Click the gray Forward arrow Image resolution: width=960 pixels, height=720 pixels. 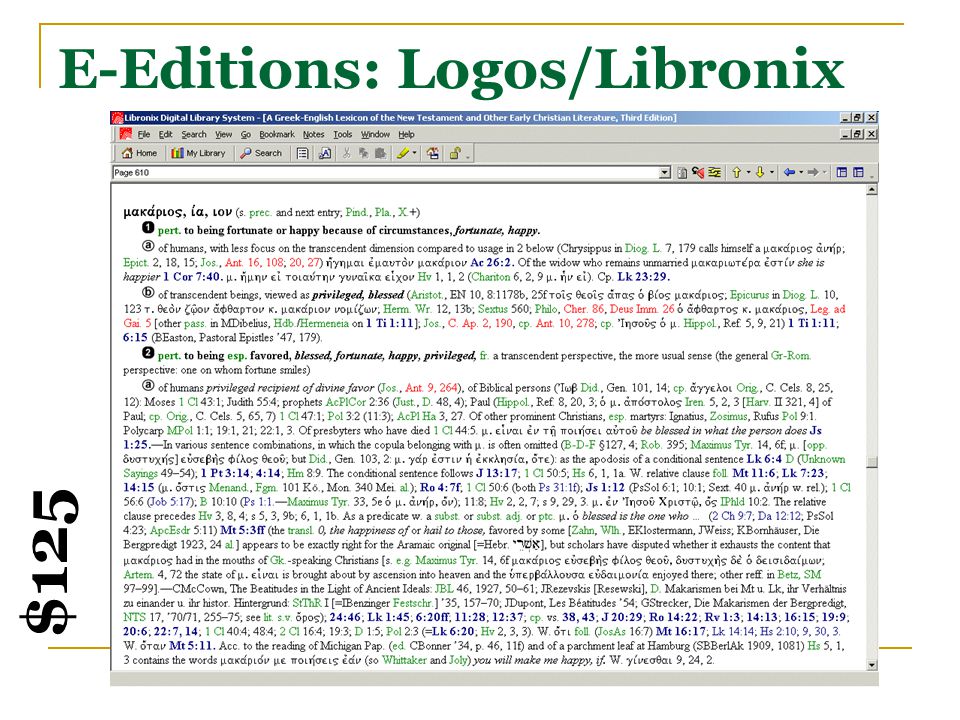813,173
